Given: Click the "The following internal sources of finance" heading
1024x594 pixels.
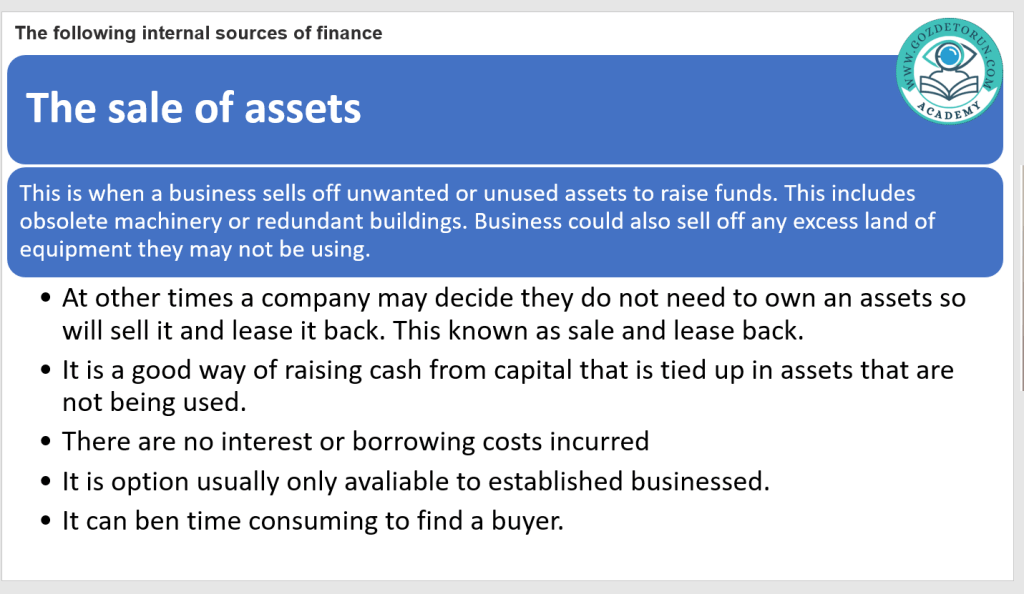Looking at the screenshot, I should 198,33.
